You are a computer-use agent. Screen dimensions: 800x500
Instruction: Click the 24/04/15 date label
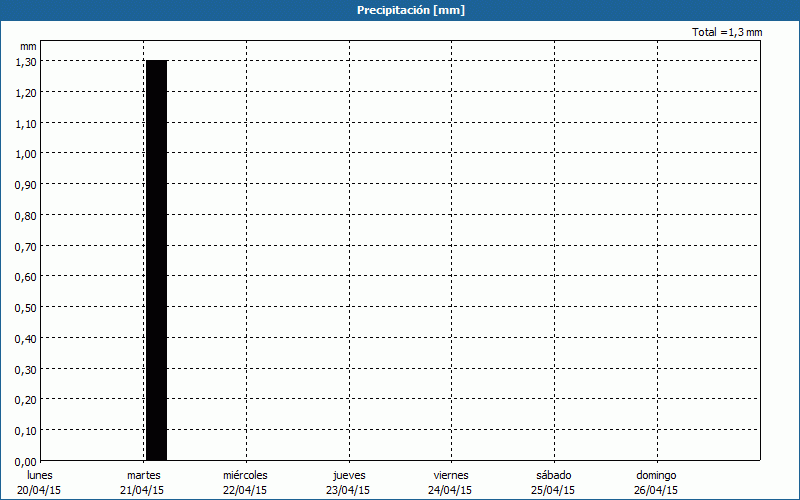(x=450, y=490)
